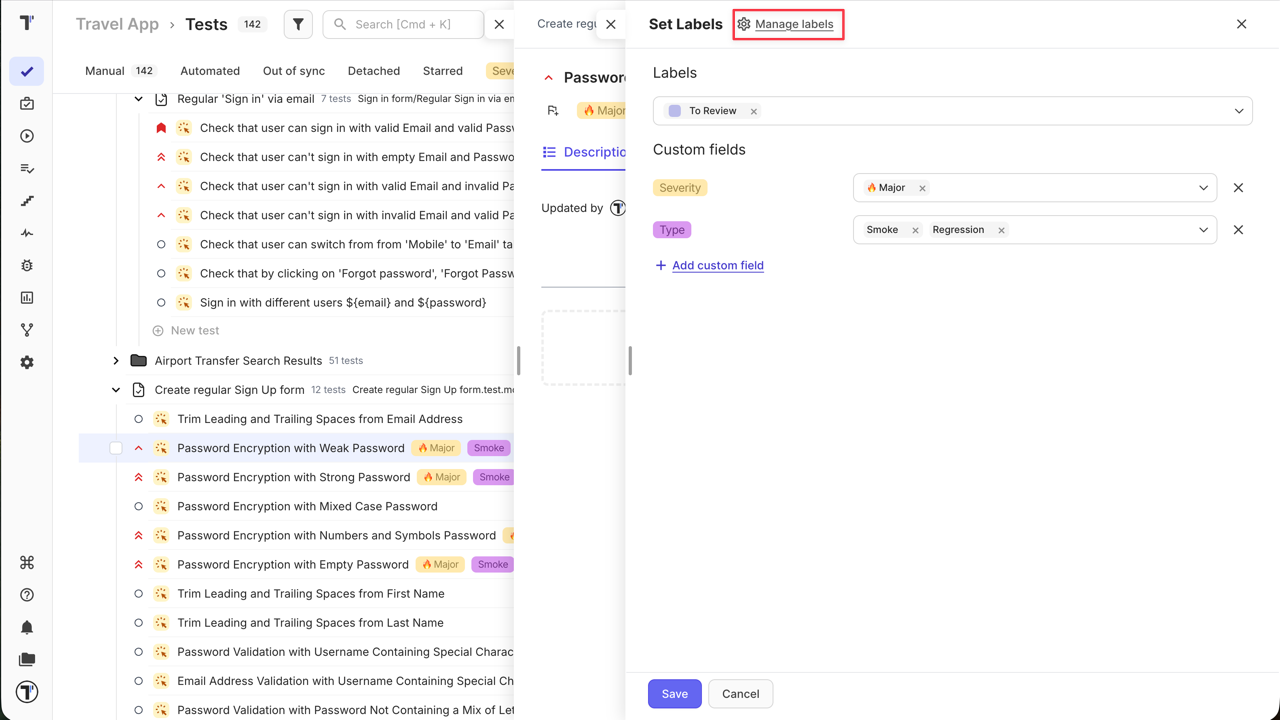Screen dimensions: 1280x720
Task: Open the Description tab in test detail
Action: coord(584,152)
